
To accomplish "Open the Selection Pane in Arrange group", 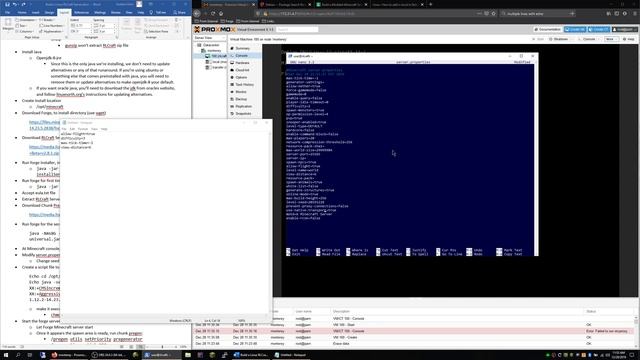I will click(x=156, y=31).
